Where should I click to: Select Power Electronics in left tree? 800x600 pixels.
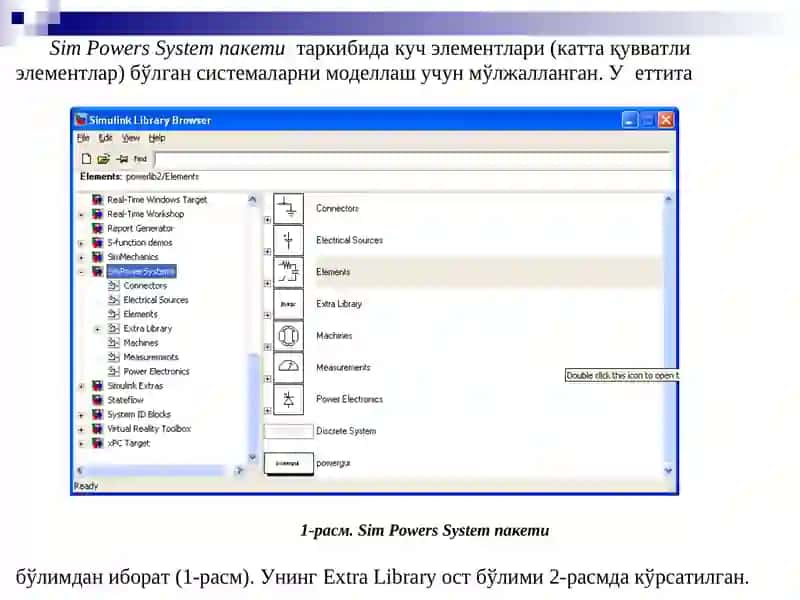click(x=156, y=371)
